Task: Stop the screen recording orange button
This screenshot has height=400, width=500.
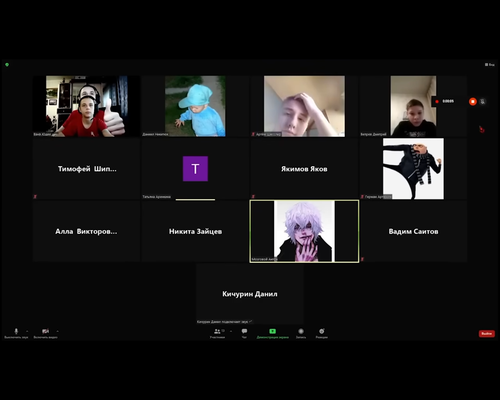Action: click(x=472, y=101)
